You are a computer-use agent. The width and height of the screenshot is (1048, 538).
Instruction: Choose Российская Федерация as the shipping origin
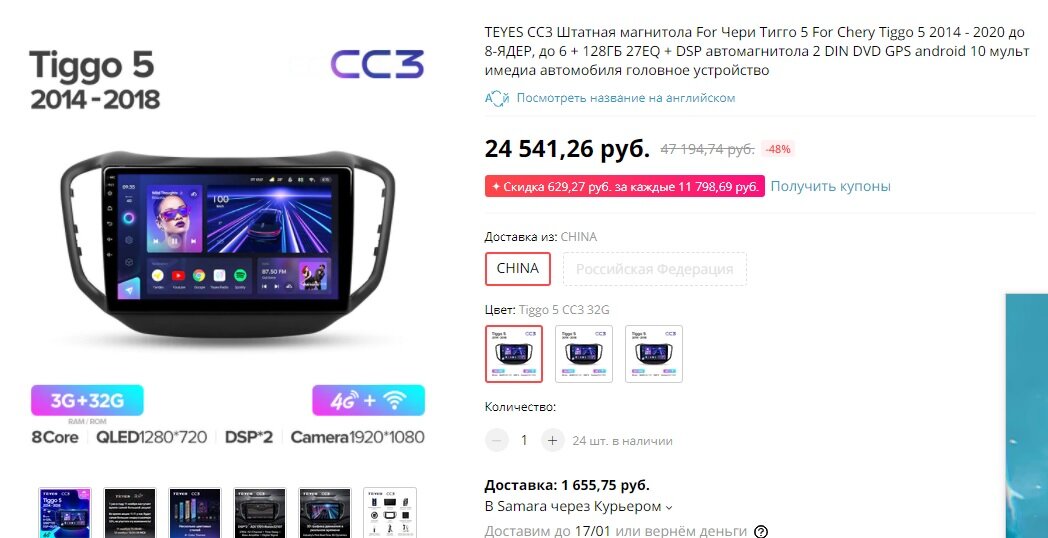click(x=654, y=269)
